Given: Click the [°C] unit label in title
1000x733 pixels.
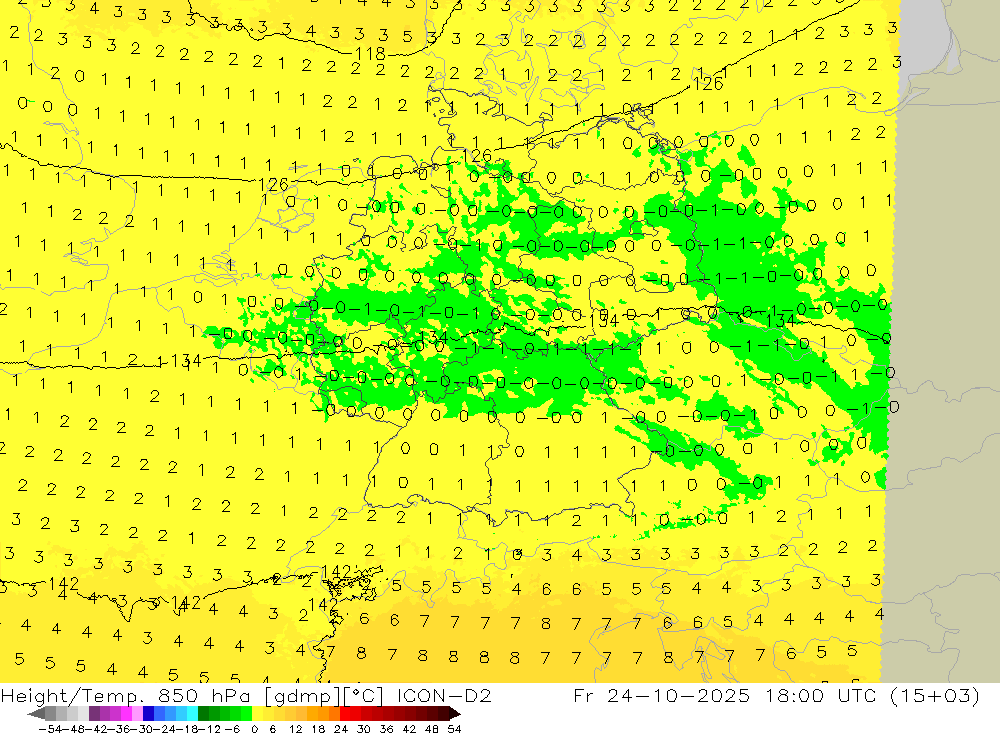Looking at the screenshot, I should click(363, 696).
